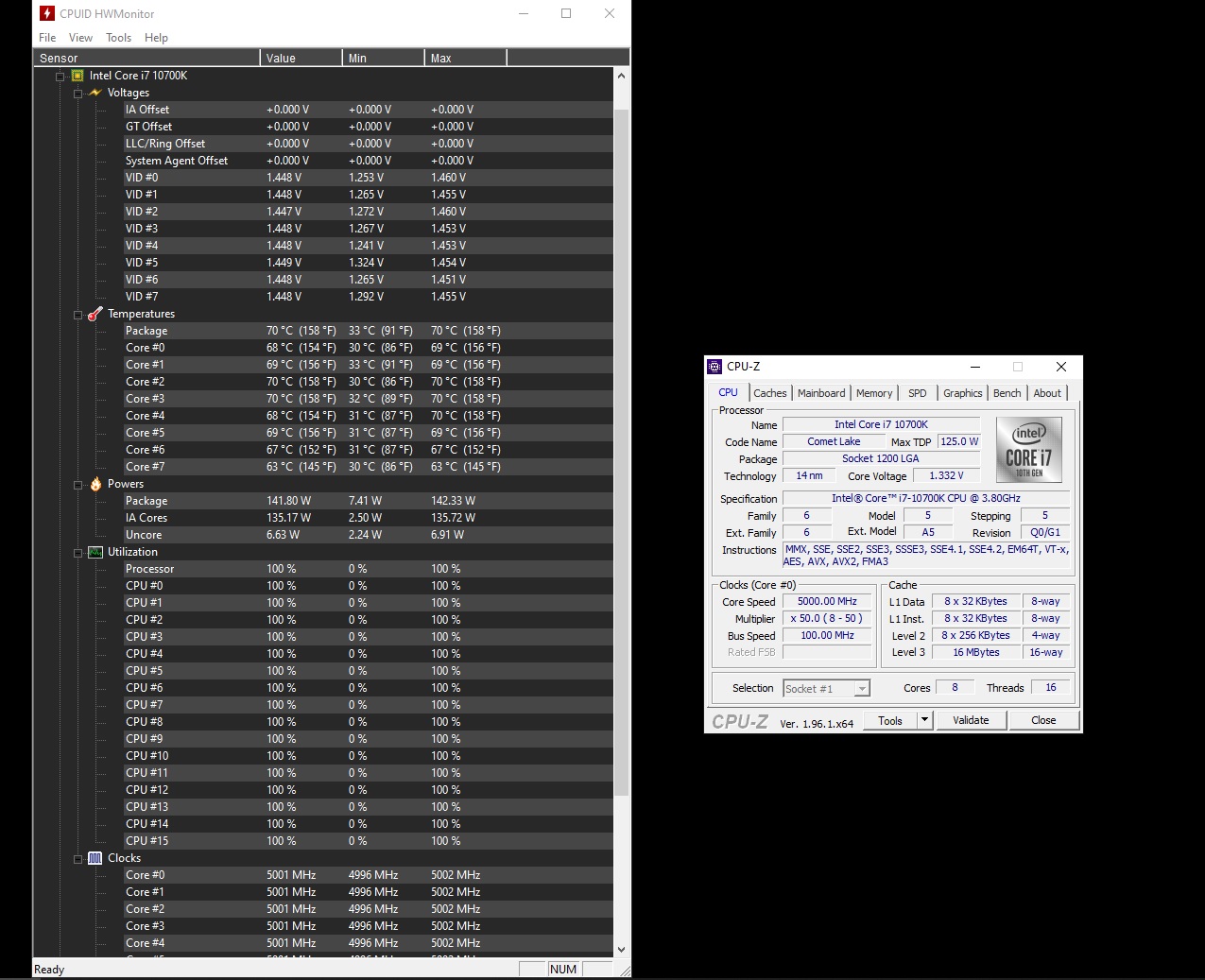Open the File menu in HWMonitor
The width and height of the screenshot is (1205, 980).
point(47,38)
